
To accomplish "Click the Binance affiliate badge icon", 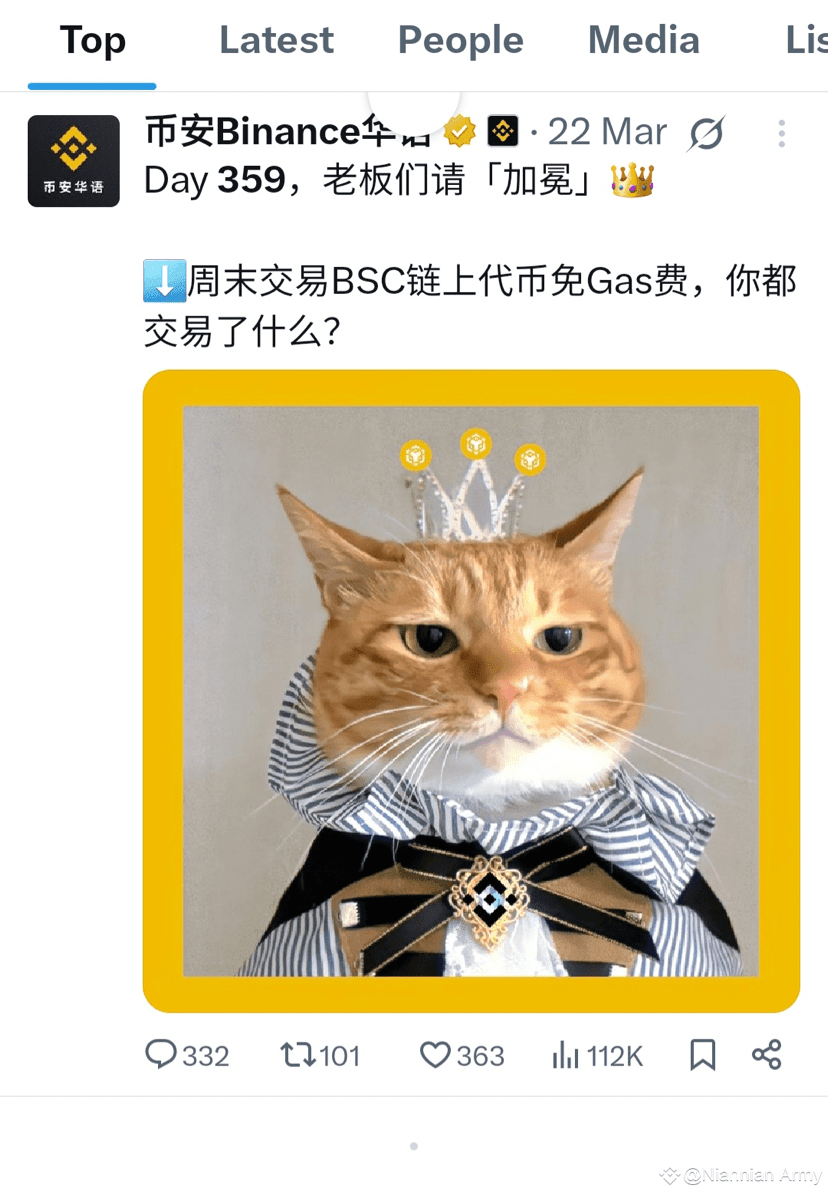I will click(503, 132).
